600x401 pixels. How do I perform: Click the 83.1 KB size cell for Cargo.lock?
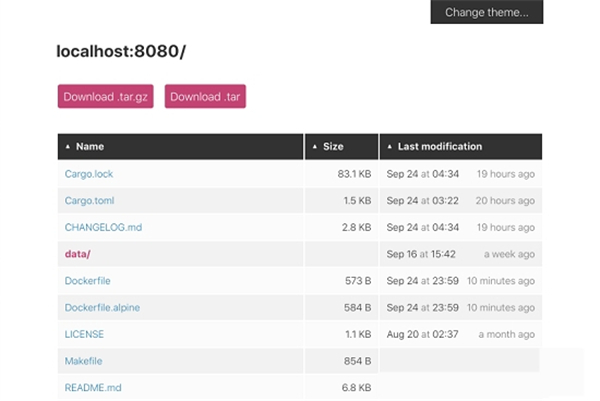tap(354, 174)
